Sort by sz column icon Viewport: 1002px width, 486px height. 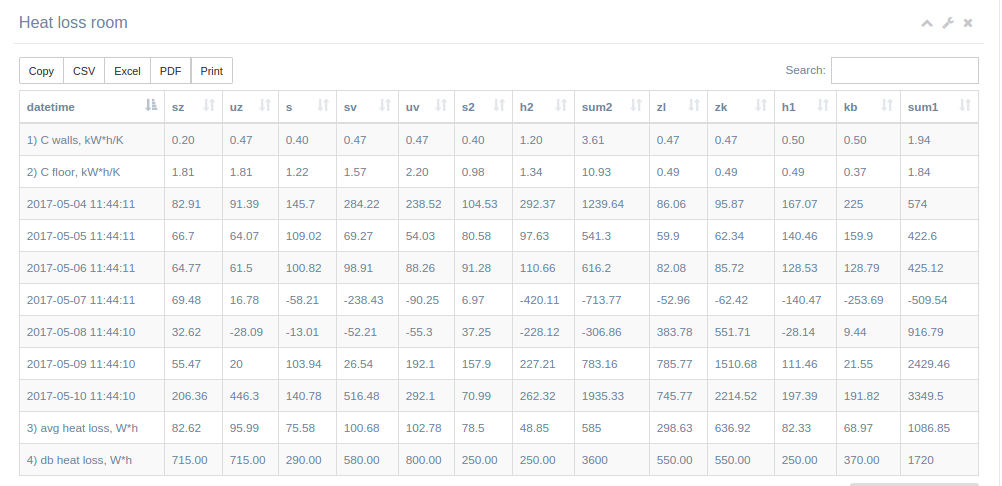point(209,106)
